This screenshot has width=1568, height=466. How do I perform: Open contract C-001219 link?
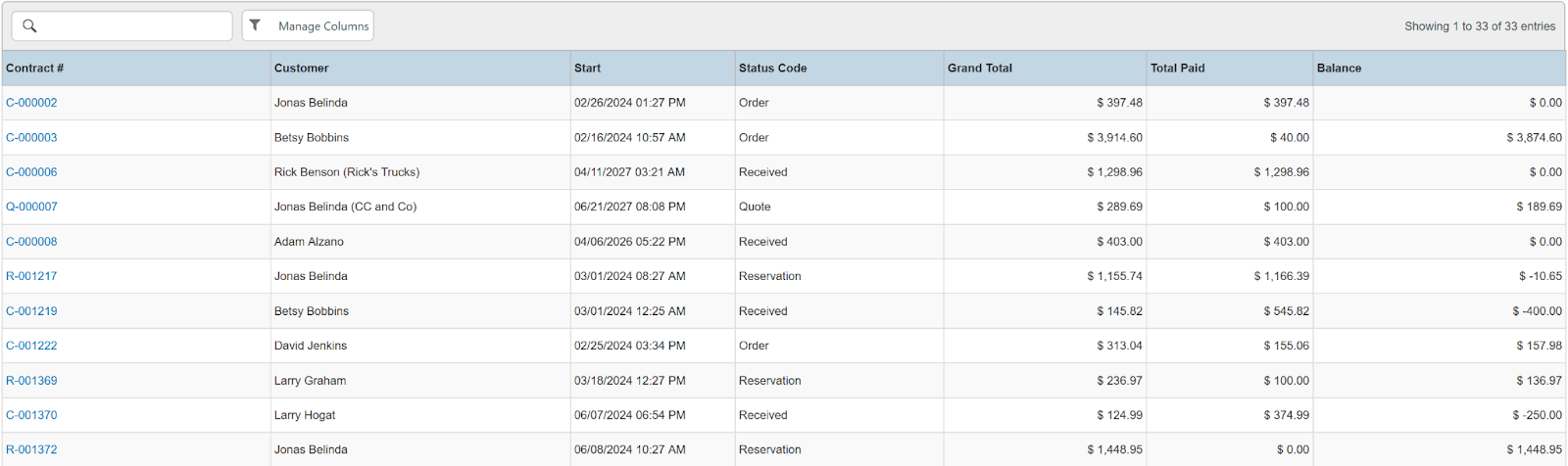pyautogui.click(x=32, y=311)
